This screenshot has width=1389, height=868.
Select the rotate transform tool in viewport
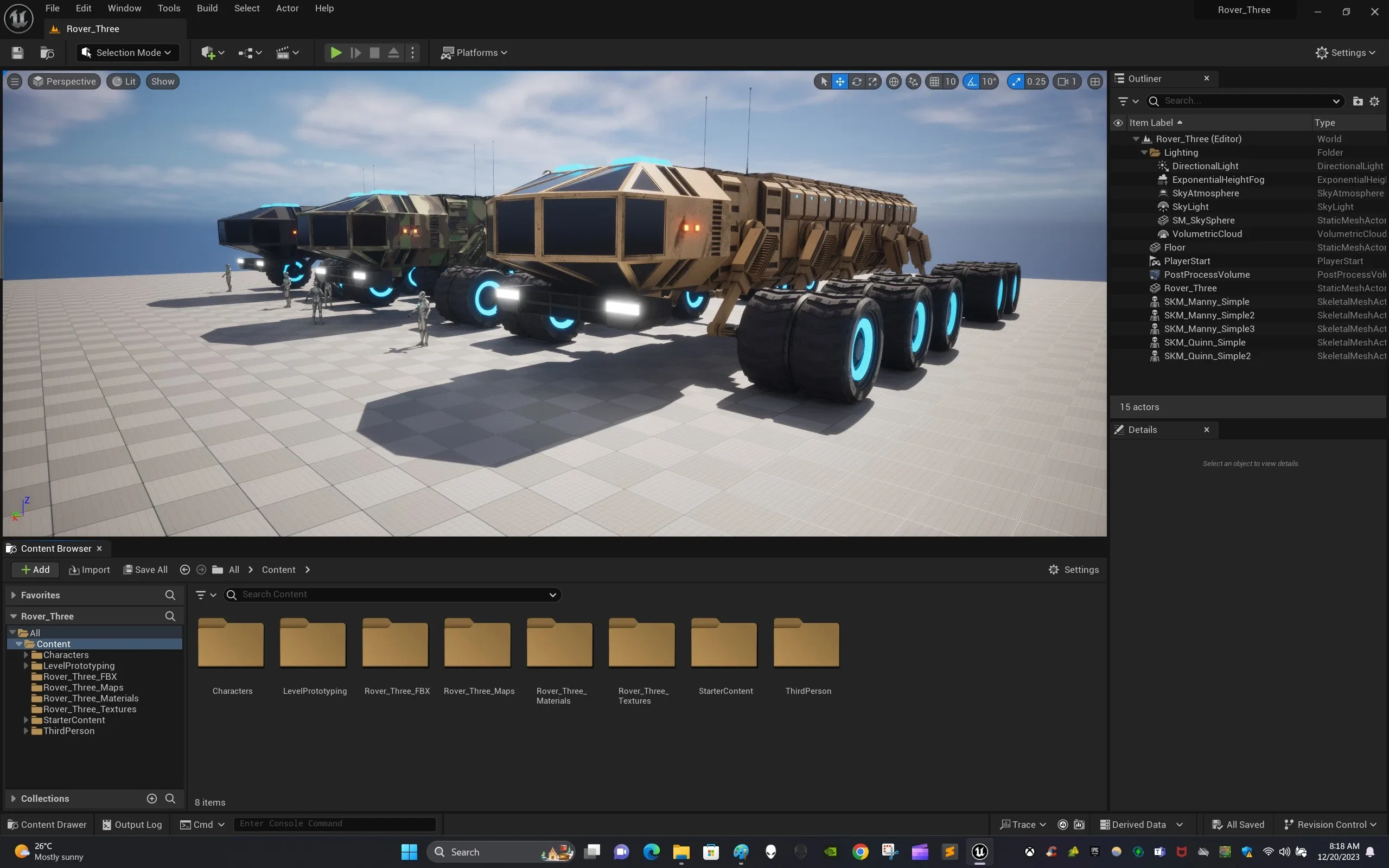[856, 81]
